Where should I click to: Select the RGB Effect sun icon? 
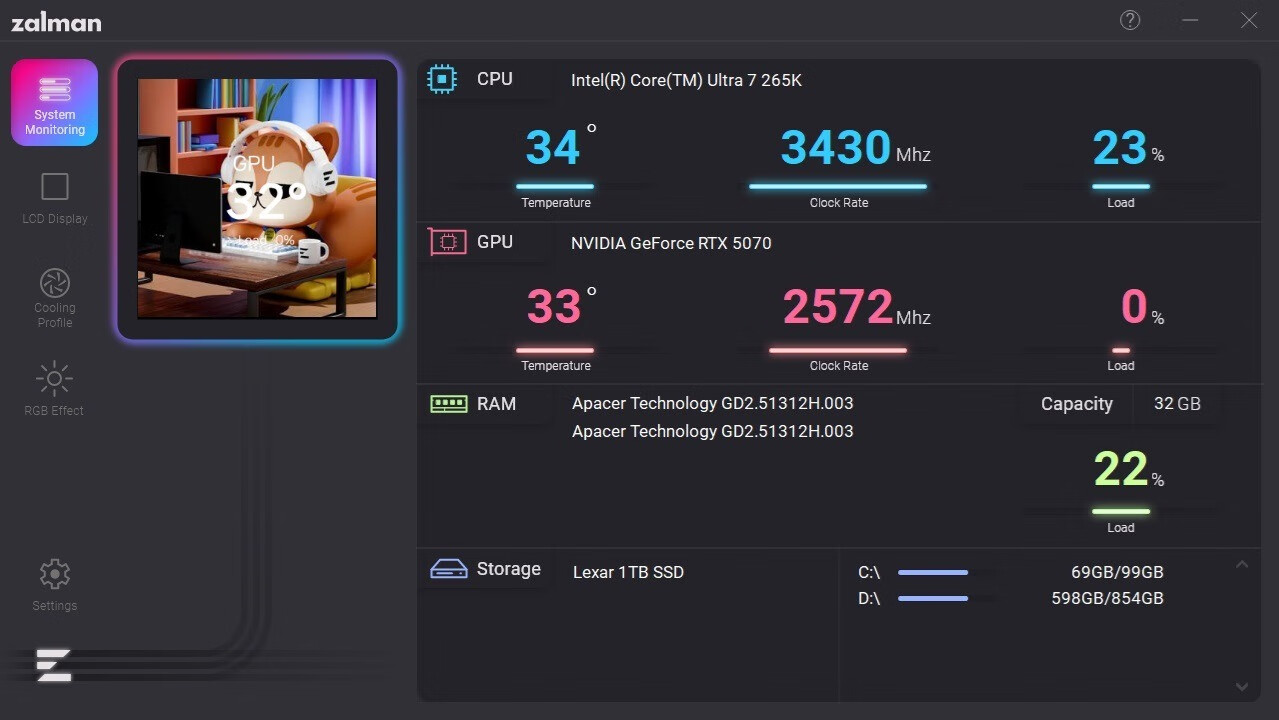[54, 379]
